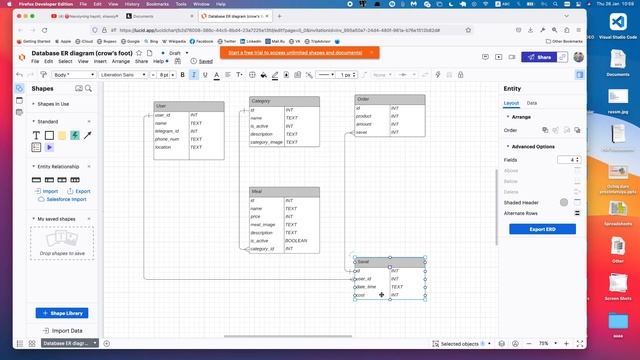Select the Text shape tool
This screenshot has width=640, height=360.
pyautogui.click(x=36, y=135)
